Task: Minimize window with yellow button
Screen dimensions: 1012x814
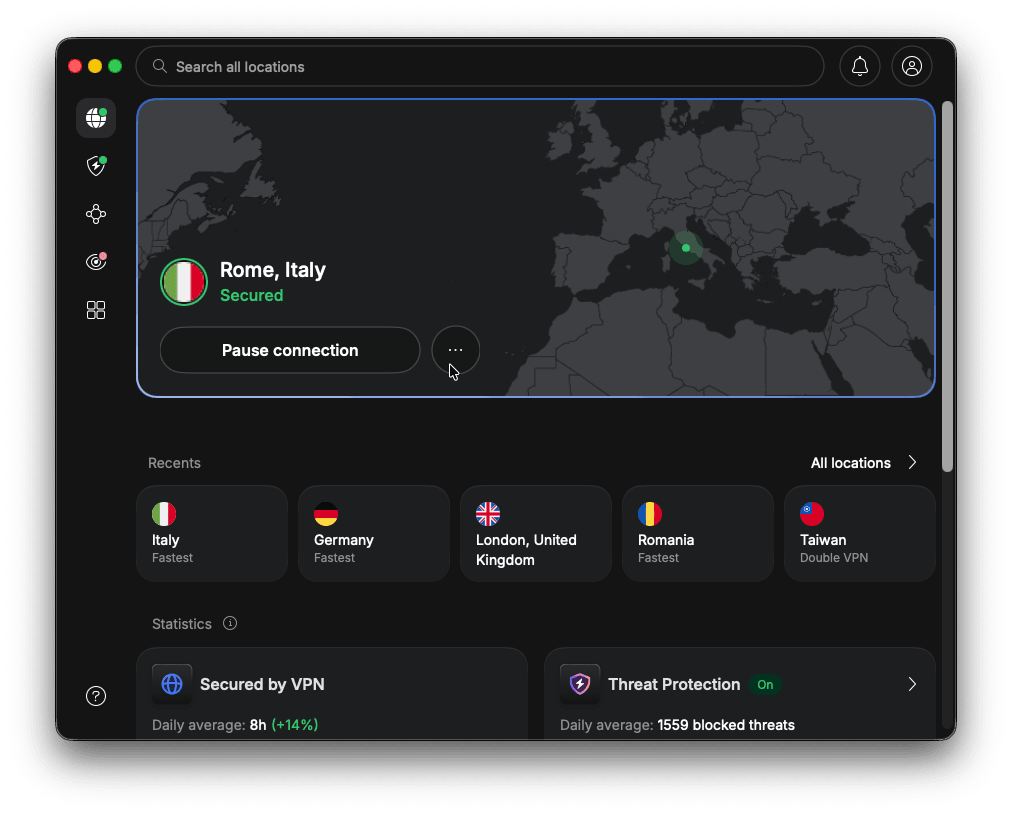Action: [95, 66]
